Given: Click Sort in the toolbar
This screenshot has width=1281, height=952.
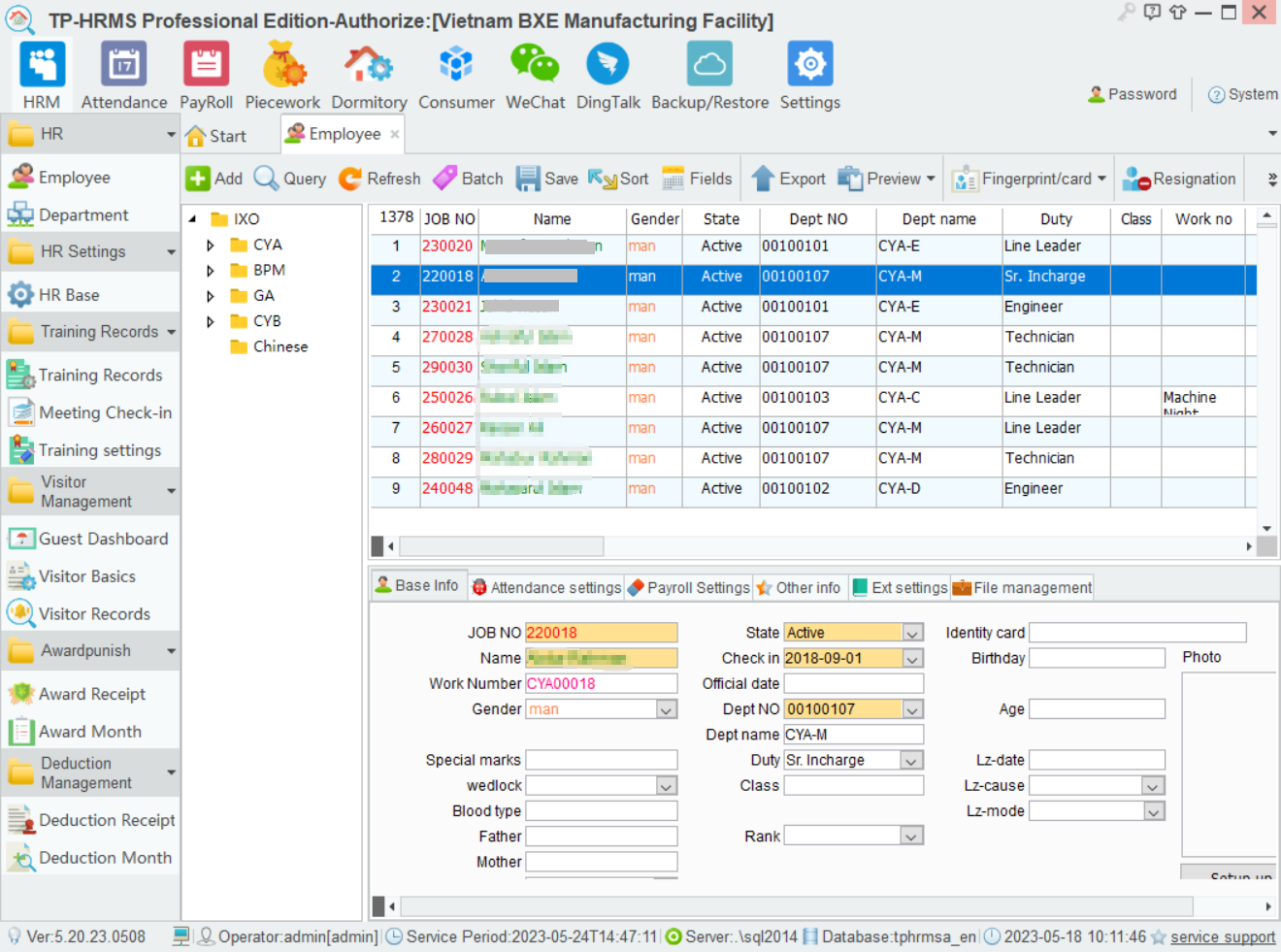Looking at the screenshot, I should point(618,179).
